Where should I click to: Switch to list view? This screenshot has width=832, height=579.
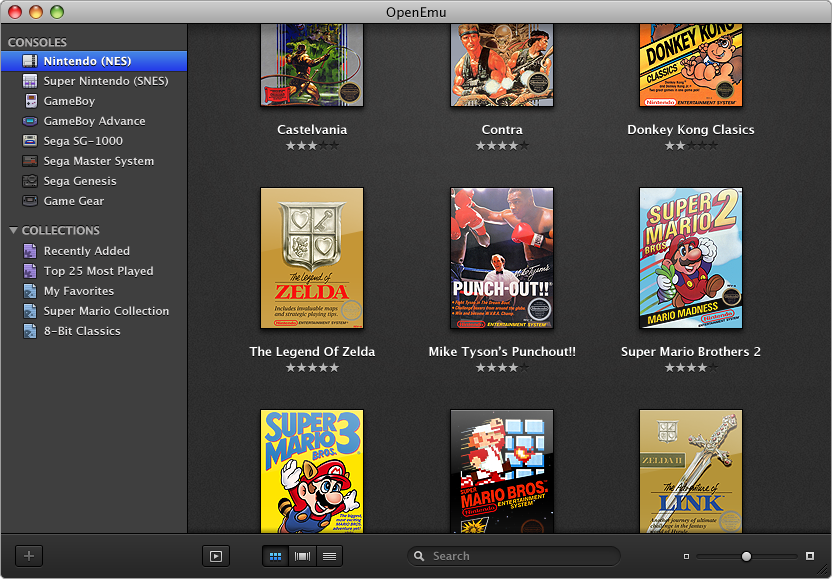330,556
